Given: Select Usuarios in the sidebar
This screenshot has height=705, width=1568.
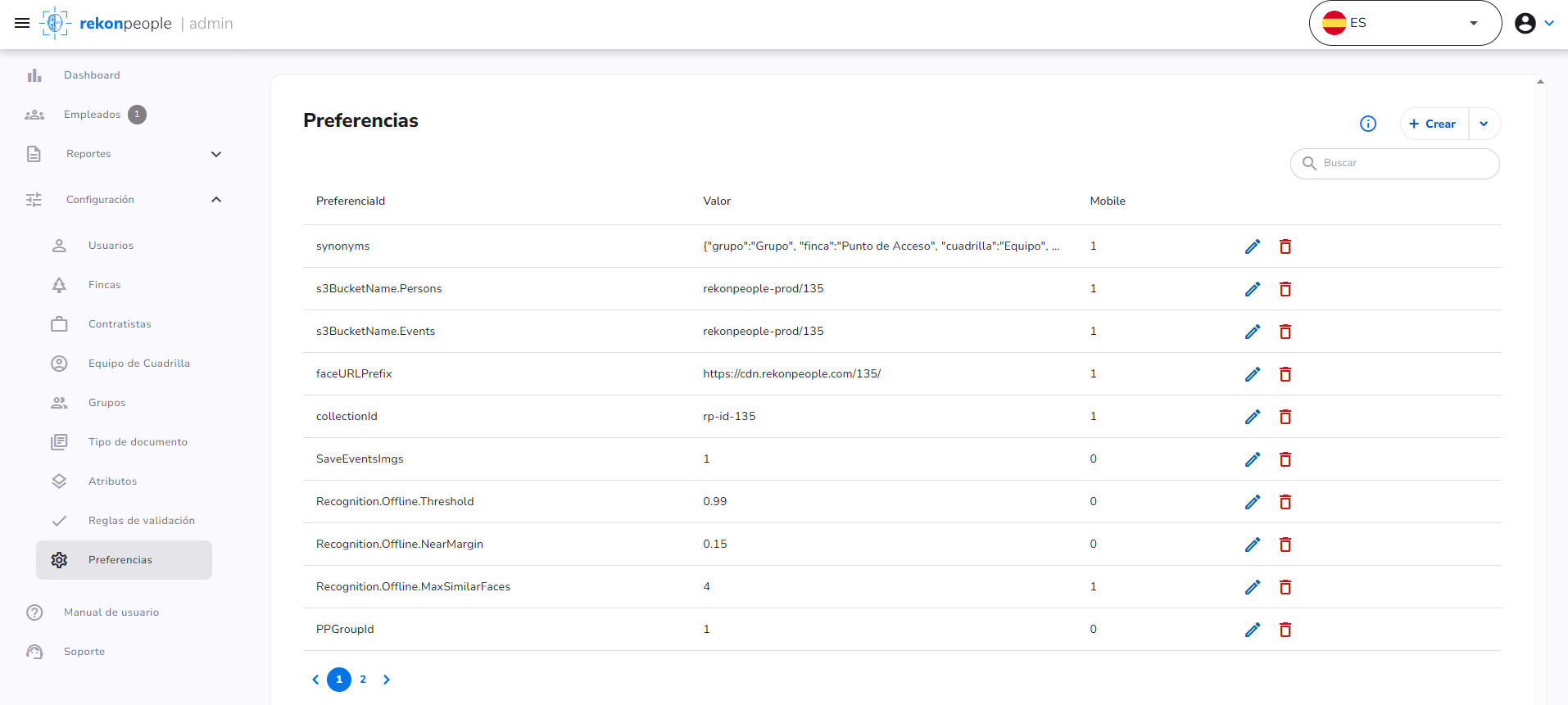Looking at the screenshot, I should pos(111,246).
